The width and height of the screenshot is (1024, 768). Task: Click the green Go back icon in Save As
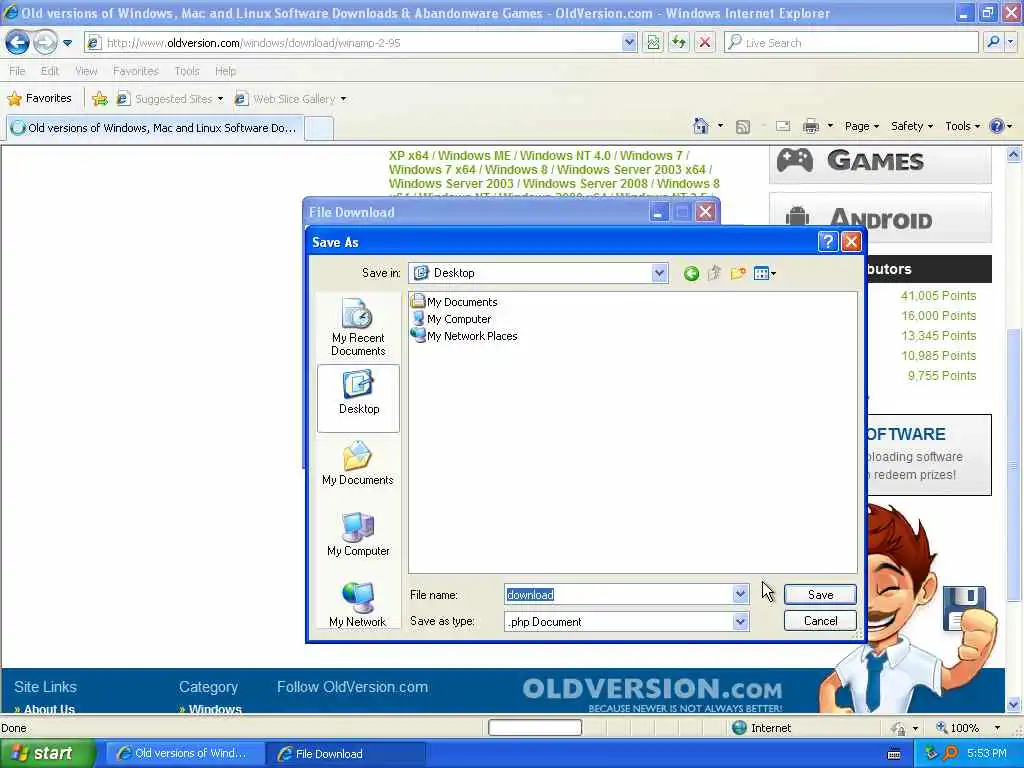pos(692,274)
